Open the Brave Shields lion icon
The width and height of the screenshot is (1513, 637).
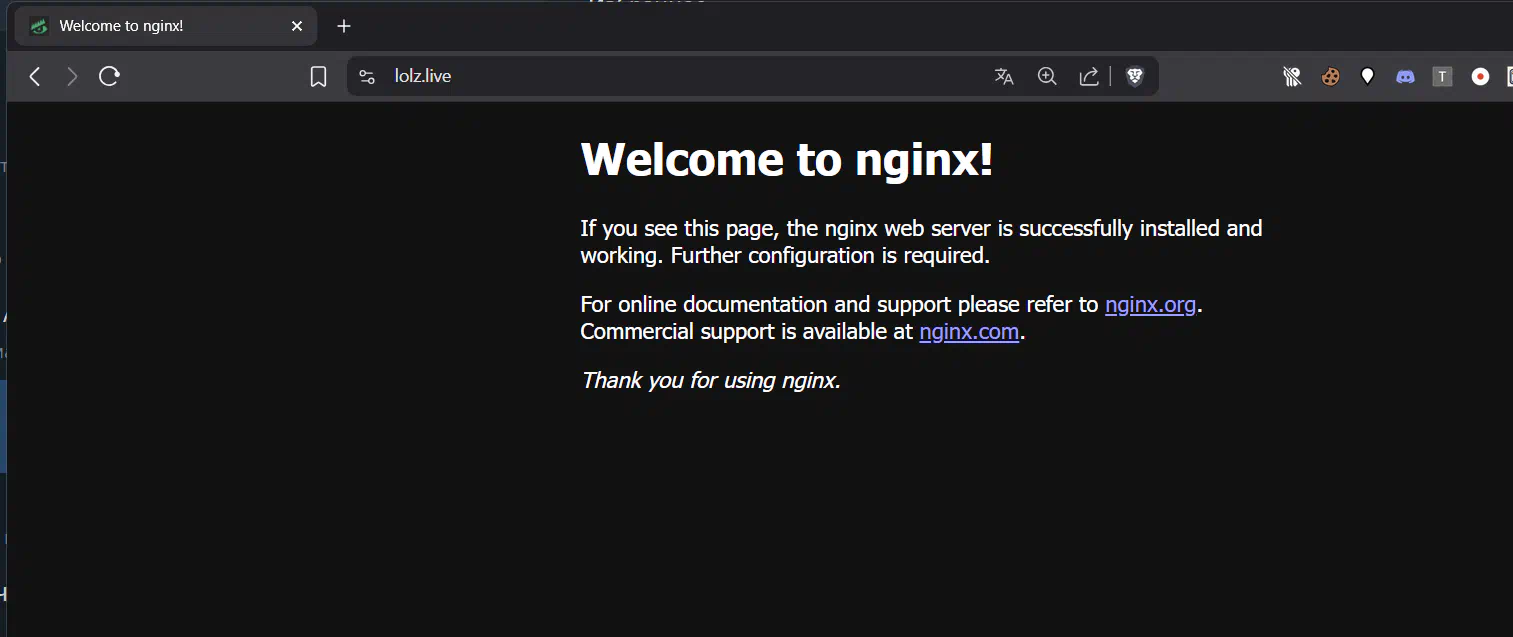coord(1135,76)
